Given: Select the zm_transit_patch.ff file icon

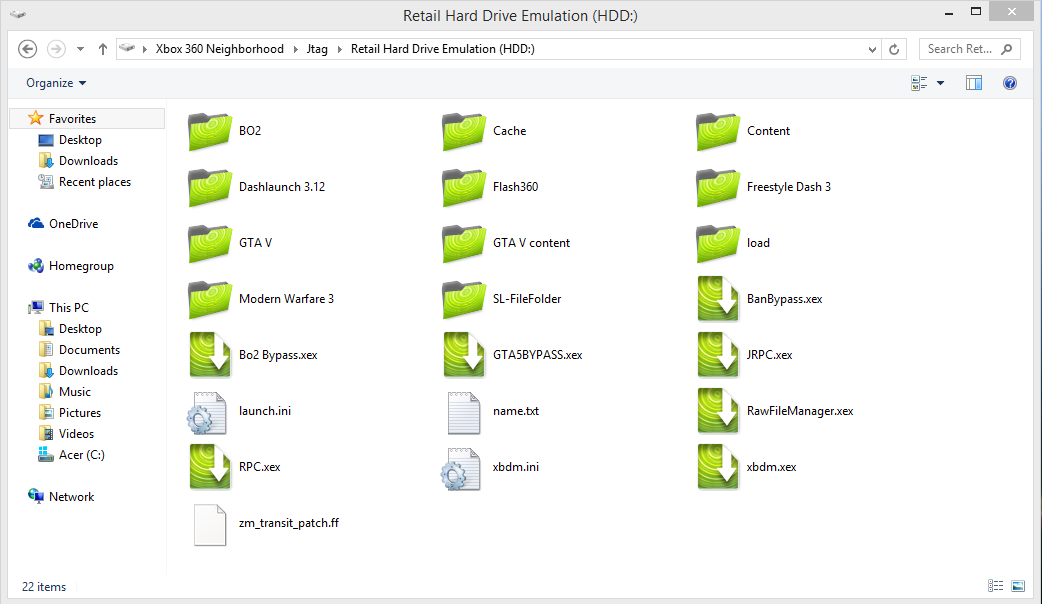Looking at the screenshot, I should 210,525.
